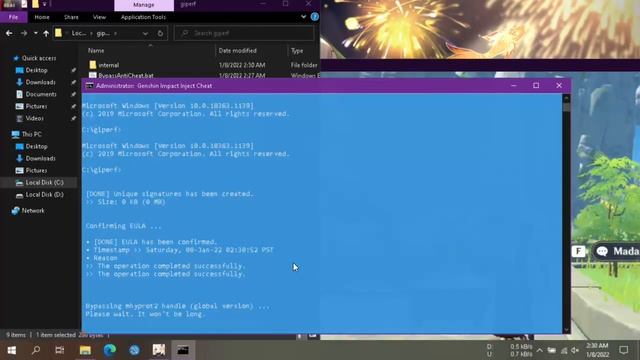
Task: Open the notification center icon
Action: (x=623, y=350)
